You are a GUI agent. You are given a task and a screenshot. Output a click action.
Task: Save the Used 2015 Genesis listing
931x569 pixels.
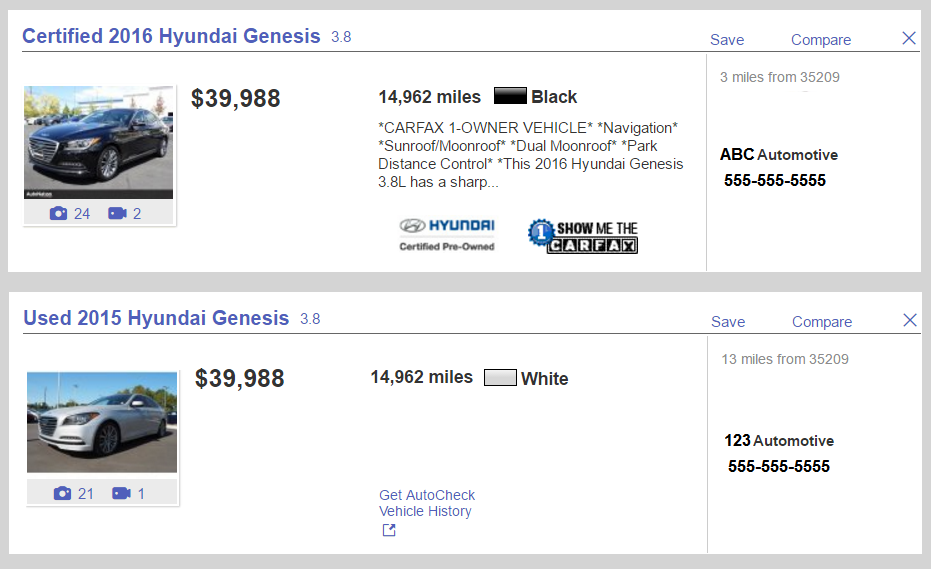point(728,322)
